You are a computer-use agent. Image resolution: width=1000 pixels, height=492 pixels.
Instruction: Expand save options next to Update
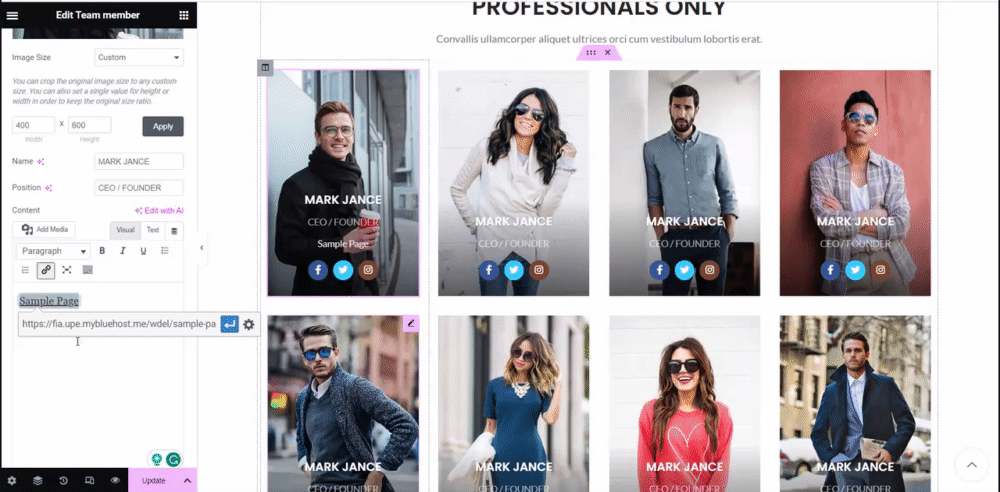click(188, 481)
